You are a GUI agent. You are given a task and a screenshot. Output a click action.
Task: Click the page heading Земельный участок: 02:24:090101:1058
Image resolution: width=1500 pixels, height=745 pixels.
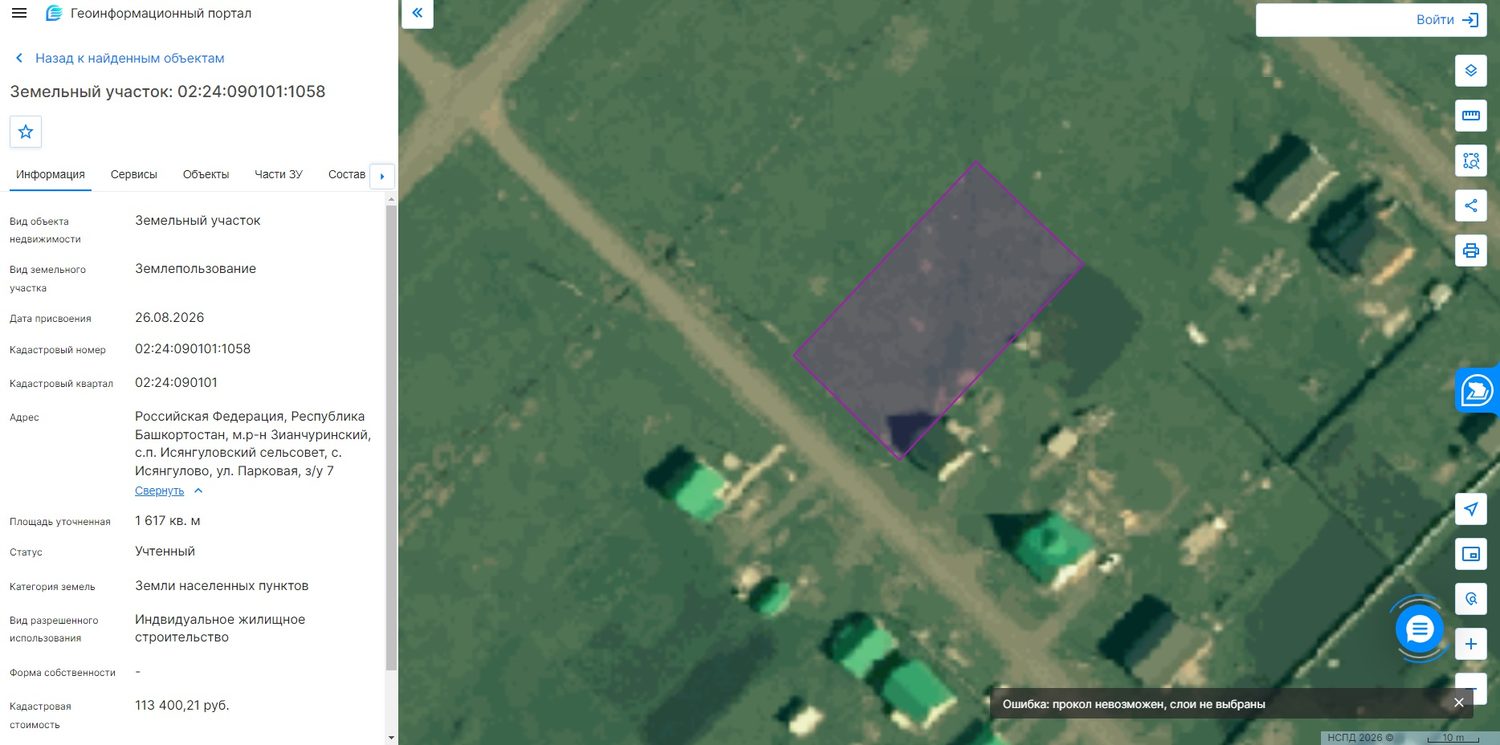(x=168, y=91)
